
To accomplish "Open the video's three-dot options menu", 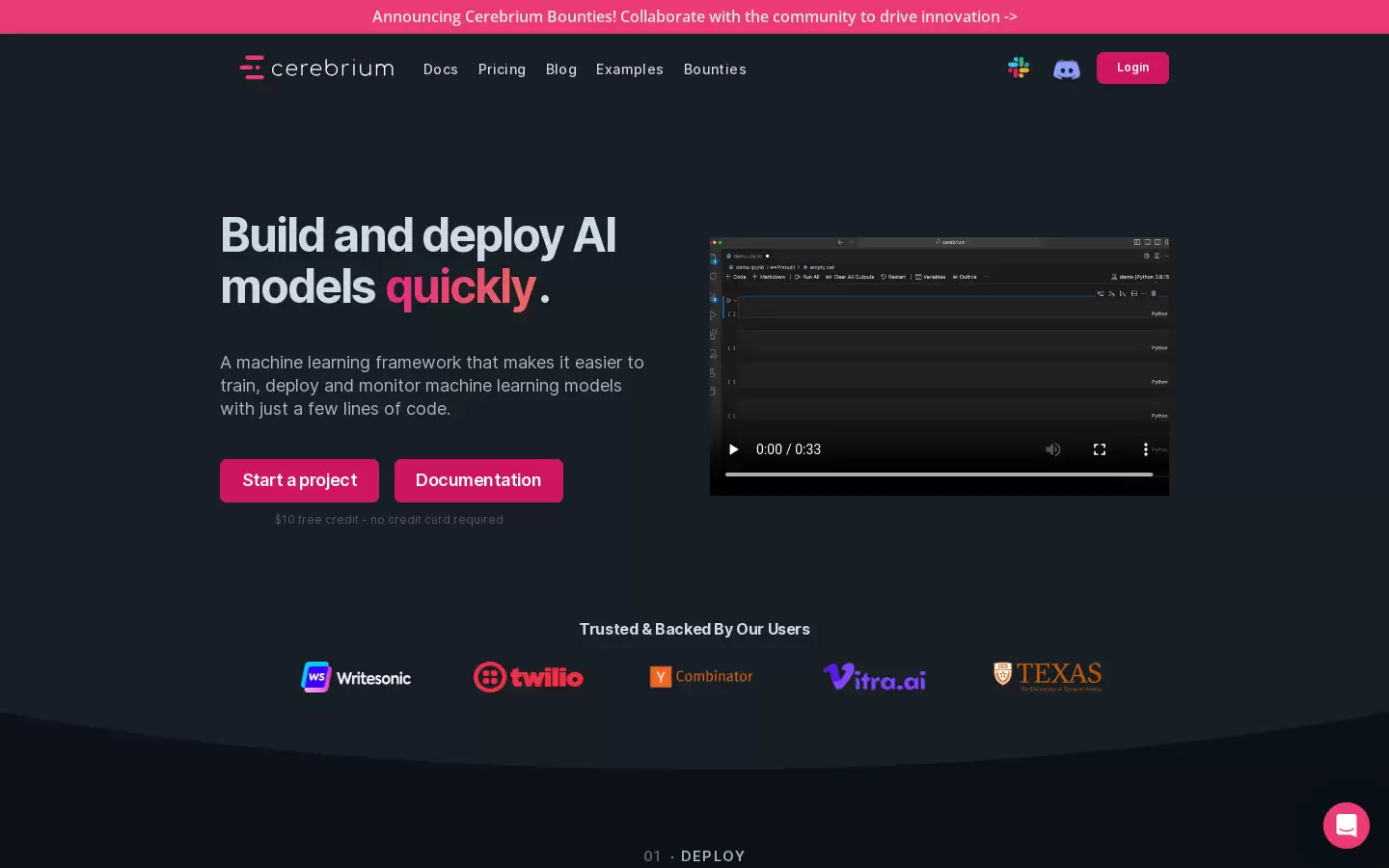I will (x=1145, y=449).
